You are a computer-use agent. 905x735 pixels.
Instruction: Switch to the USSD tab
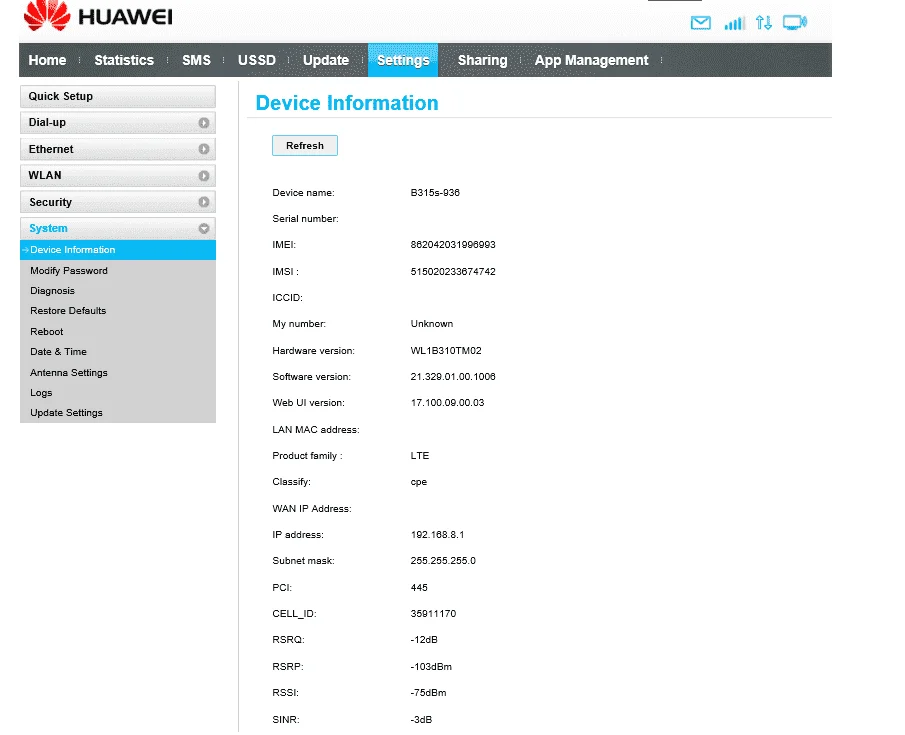[257, 60]
